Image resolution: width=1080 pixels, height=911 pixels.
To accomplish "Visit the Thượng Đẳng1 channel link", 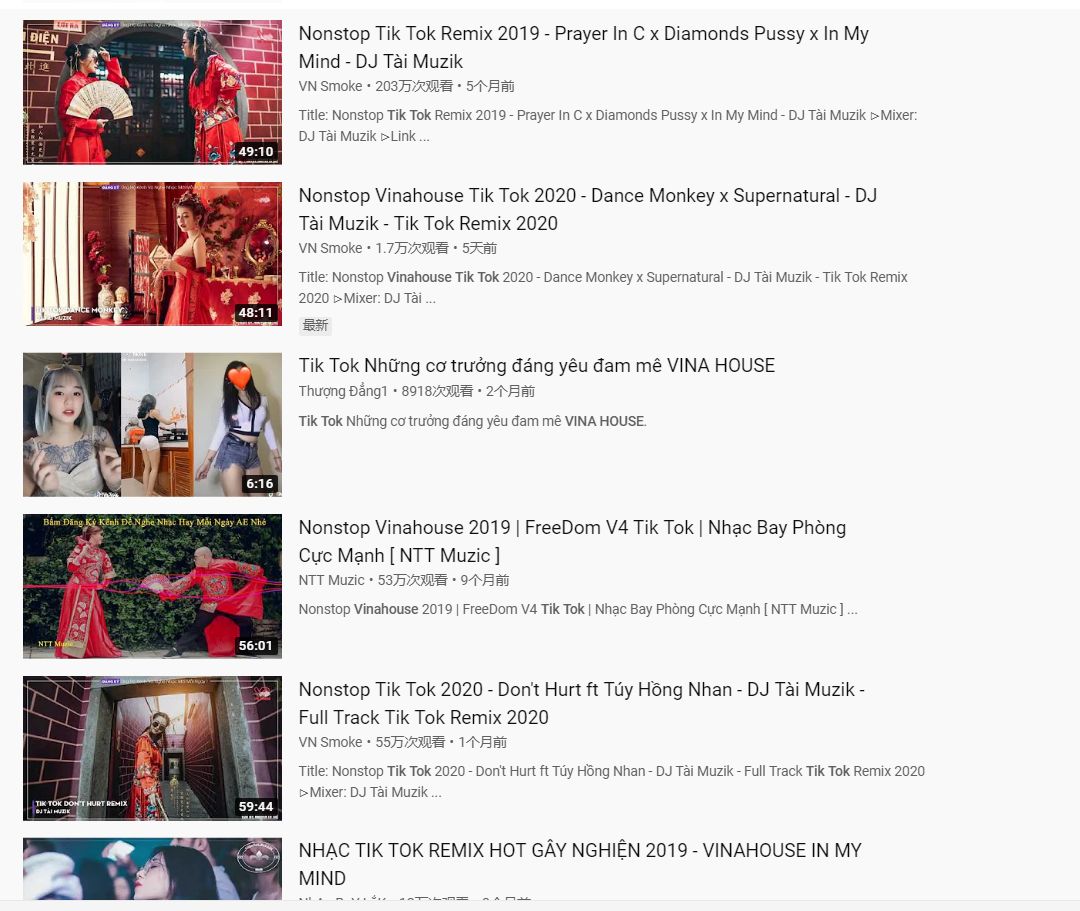I will point(343,391).
